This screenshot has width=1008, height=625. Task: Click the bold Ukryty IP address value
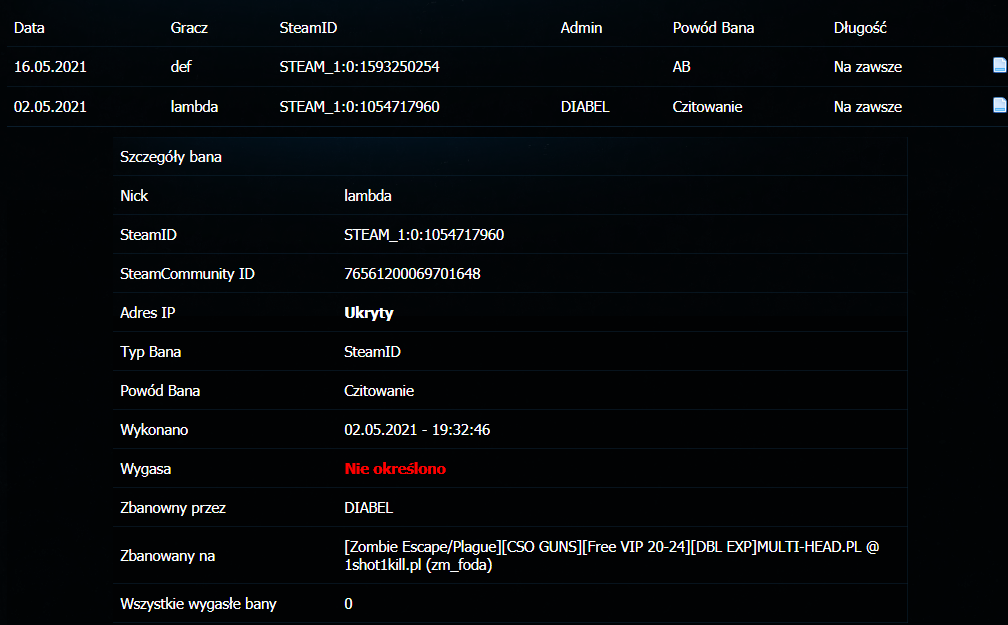368,313
